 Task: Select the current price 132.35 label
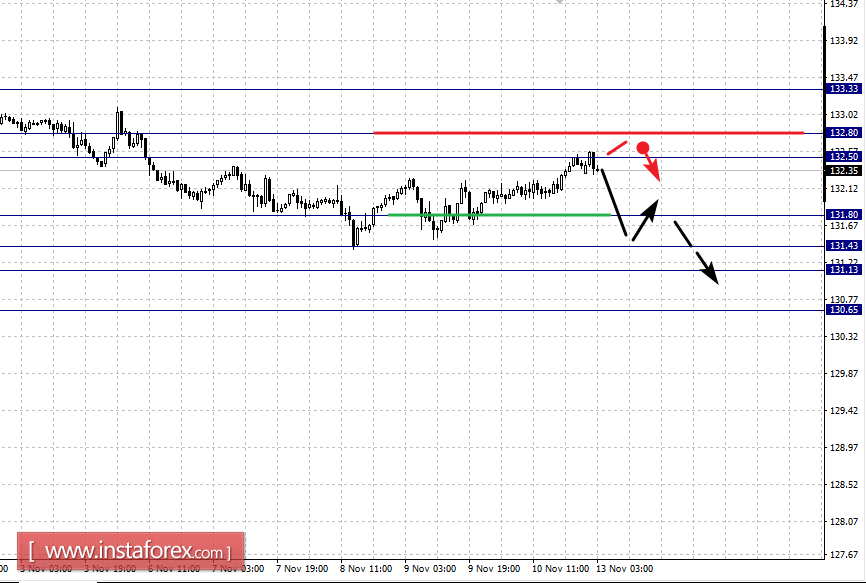coord(844,171)
